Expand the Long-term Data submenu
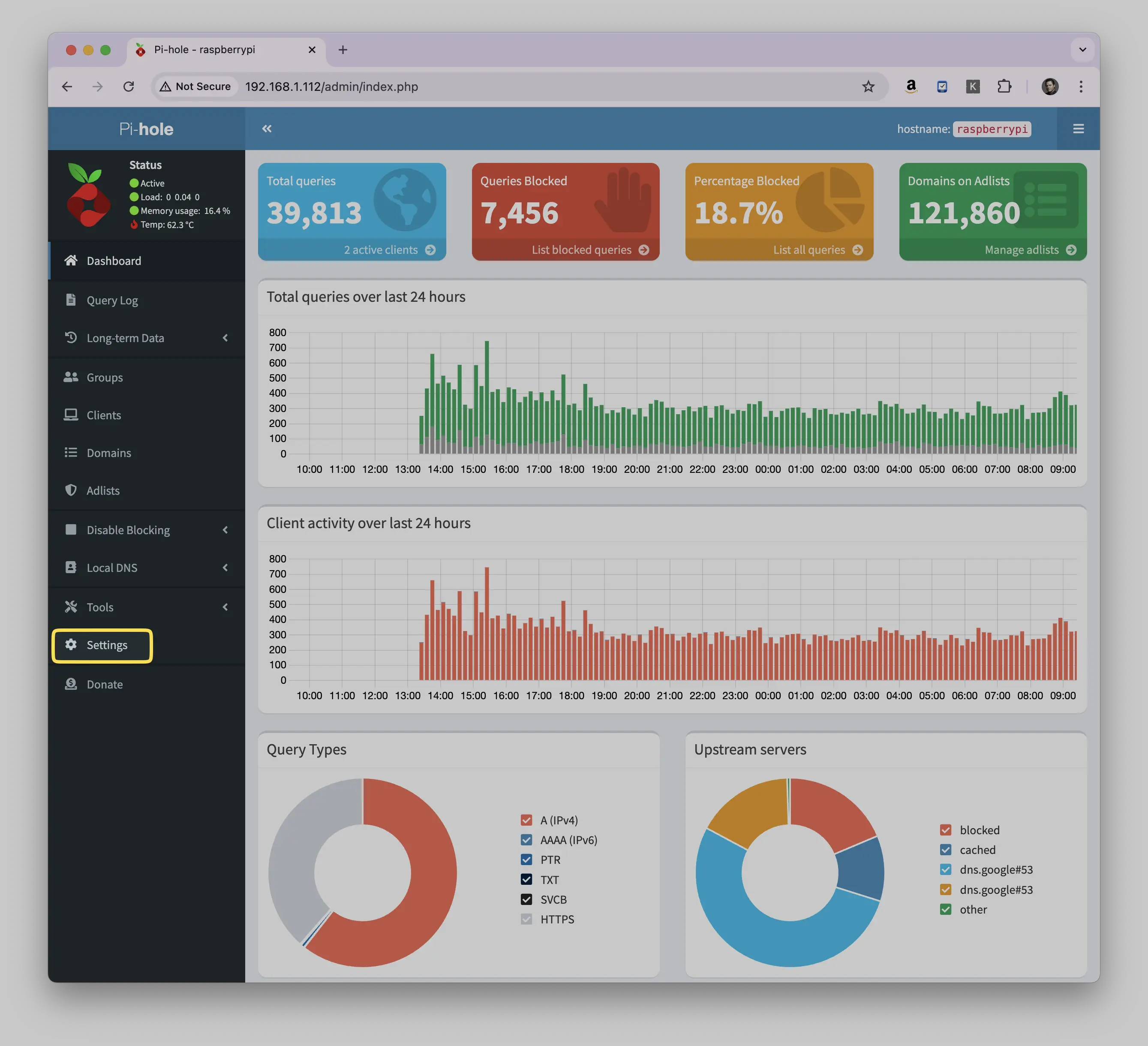Image resolution: width=1148 pixels, height=1046 pixels. 147,338
